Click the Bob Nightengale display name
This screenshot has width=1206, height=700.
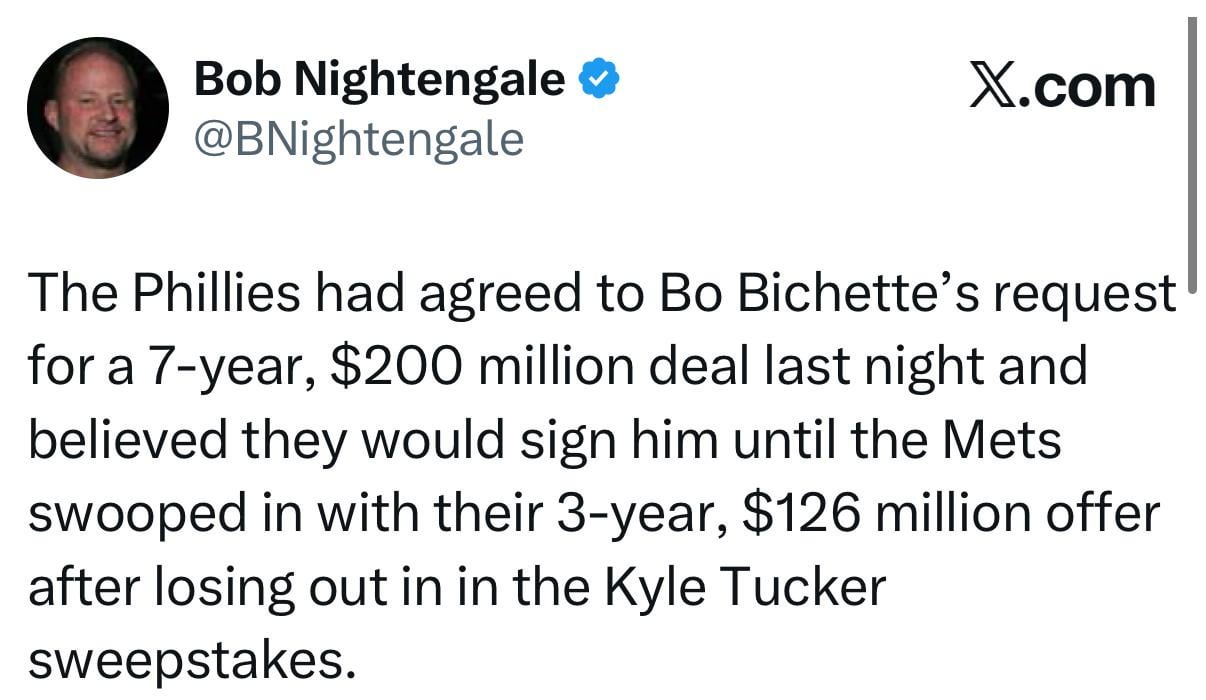click(378, 78)
